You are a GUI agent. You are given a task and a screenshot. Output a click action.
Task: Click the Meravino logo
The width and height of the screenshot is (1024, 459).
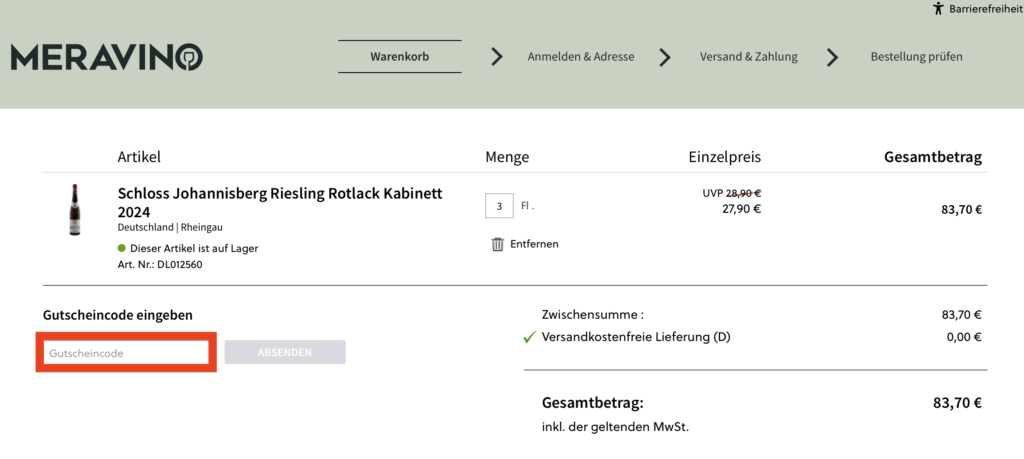107,57
